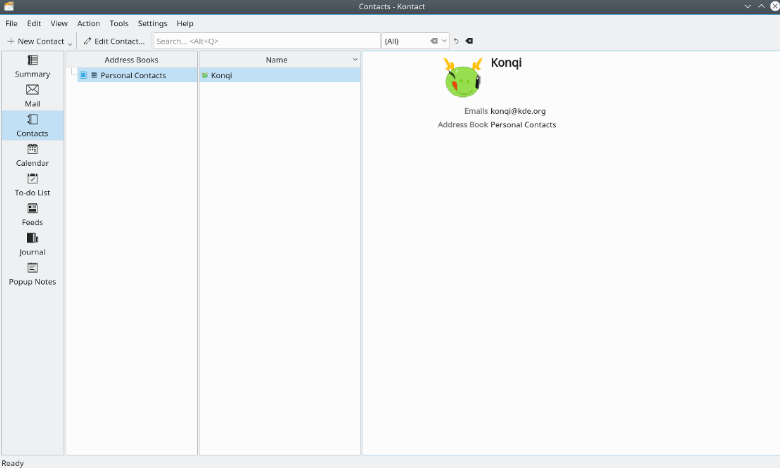The width and height of the screenshot is (780, 468).
Task: Minimize the Kontact window
Action: coord(748,6)
